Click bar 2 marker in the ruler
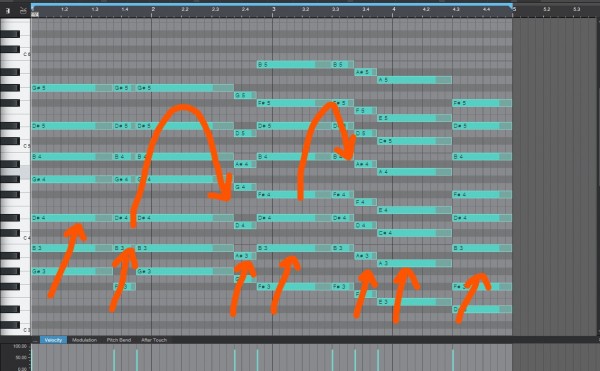This screenshot has width=600, height=371. [153, 9]
